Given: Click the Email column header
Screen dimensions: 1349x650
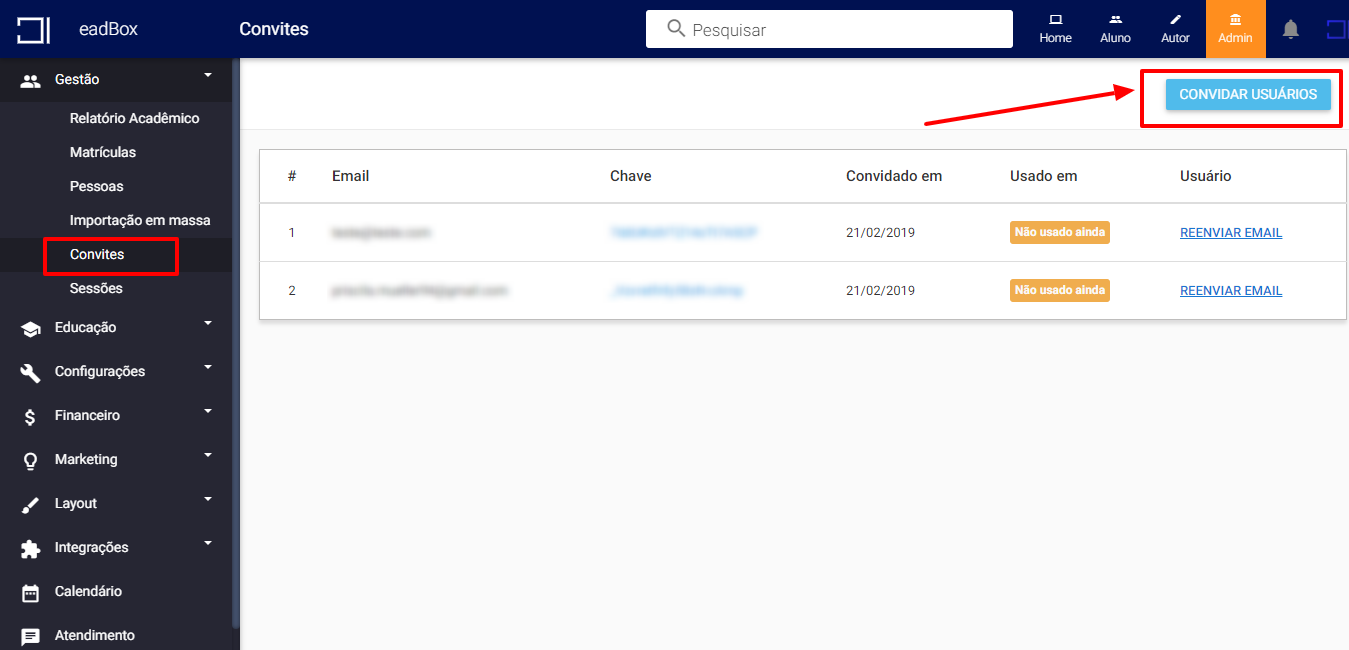Looking at the screenshot, I should coord(351,176).
